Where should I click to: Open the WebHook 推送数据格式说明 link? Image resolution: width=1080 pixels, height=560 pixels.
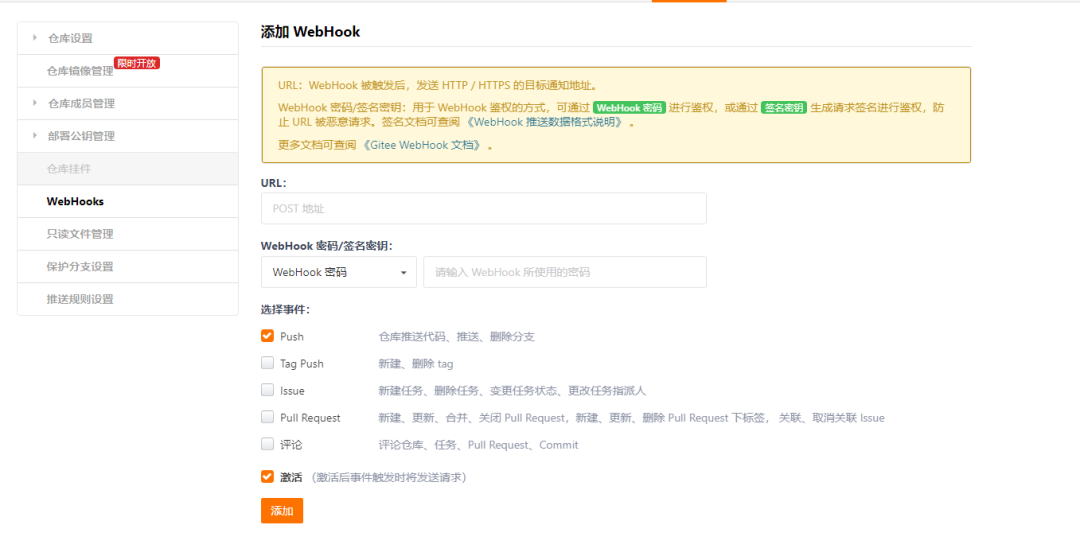point(546,122)
